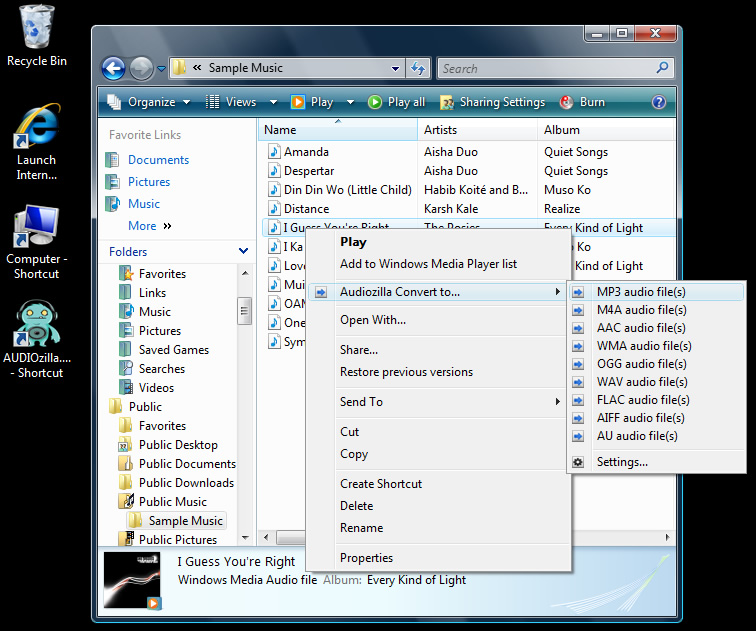The height and width of the screenshot is (631, 756).
Task: Click the help question mark icon
Action: point(659,102)
